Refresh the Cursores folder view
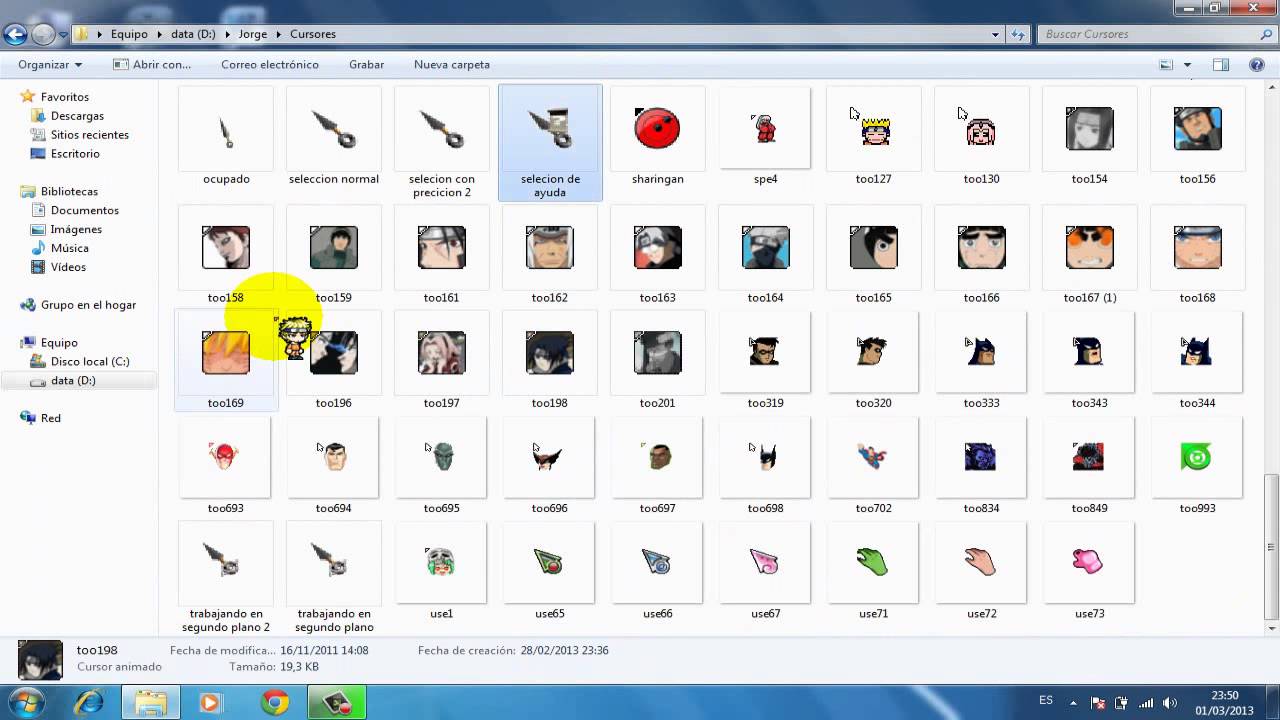 (x=1018, y=34)
